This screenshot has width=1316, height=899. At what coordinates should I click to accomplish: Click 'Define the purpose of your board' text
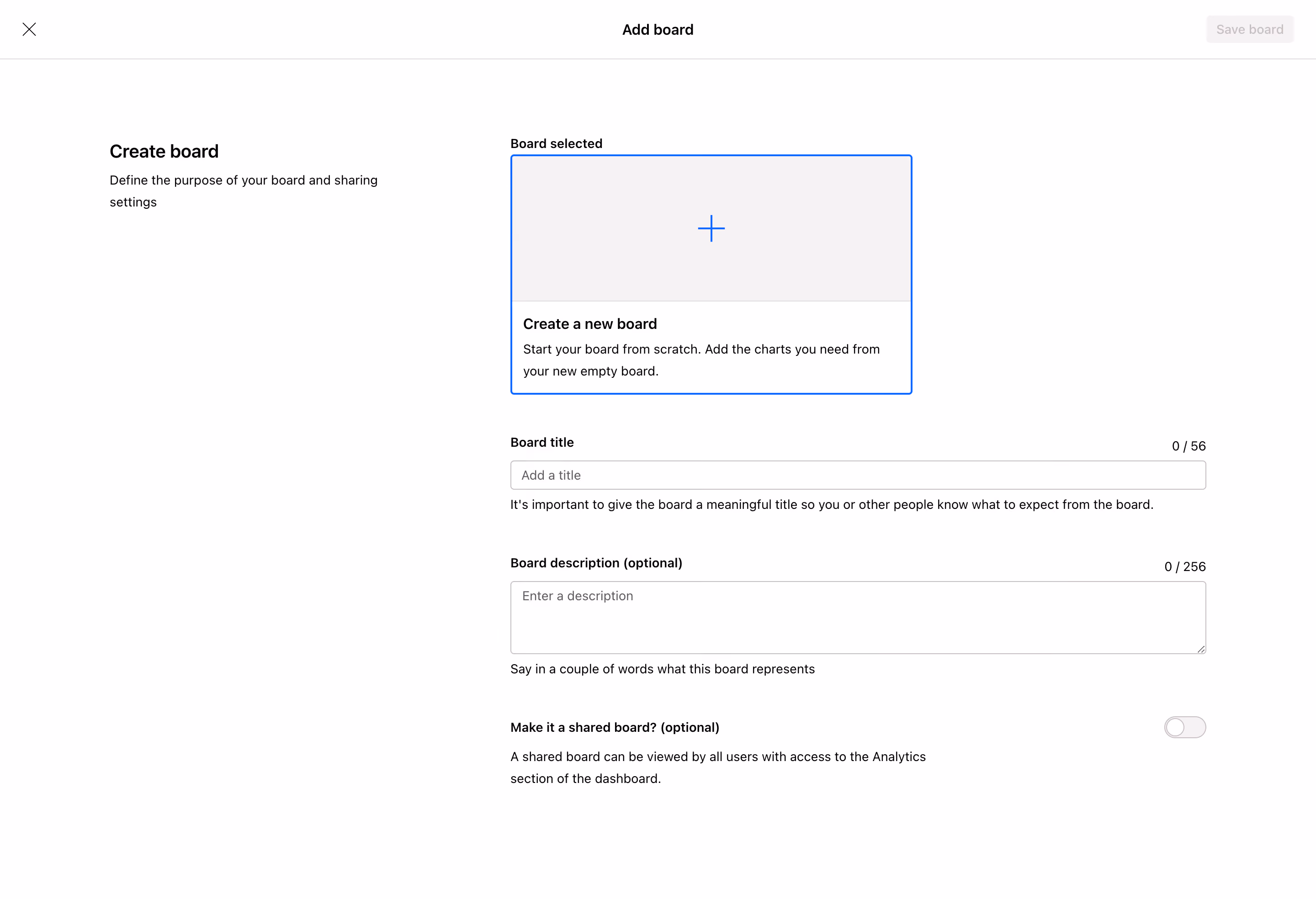[x=244, y=191]
